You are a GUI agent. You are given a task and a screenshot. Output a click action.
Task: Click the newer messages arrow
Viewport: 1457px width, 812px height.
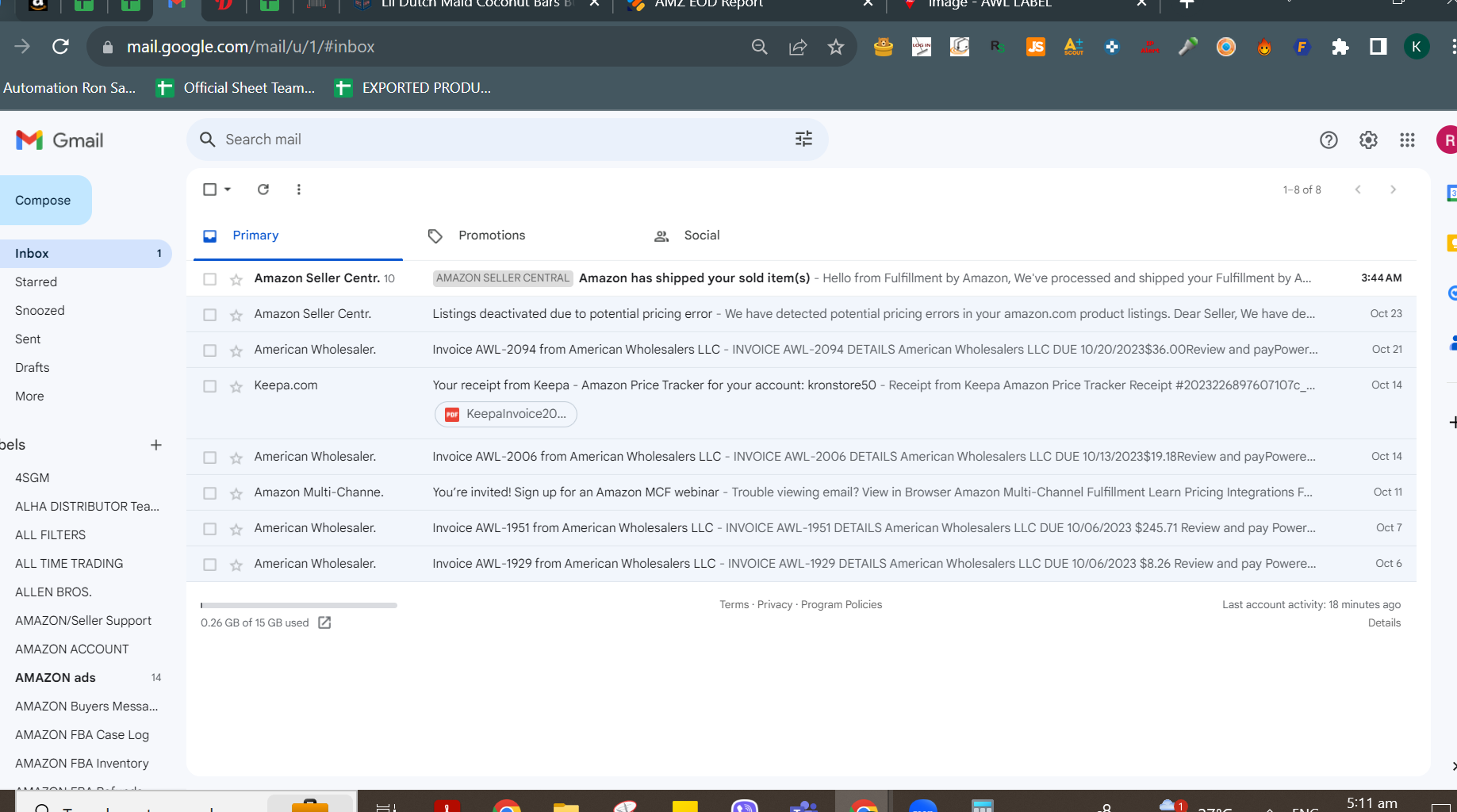1358,190
